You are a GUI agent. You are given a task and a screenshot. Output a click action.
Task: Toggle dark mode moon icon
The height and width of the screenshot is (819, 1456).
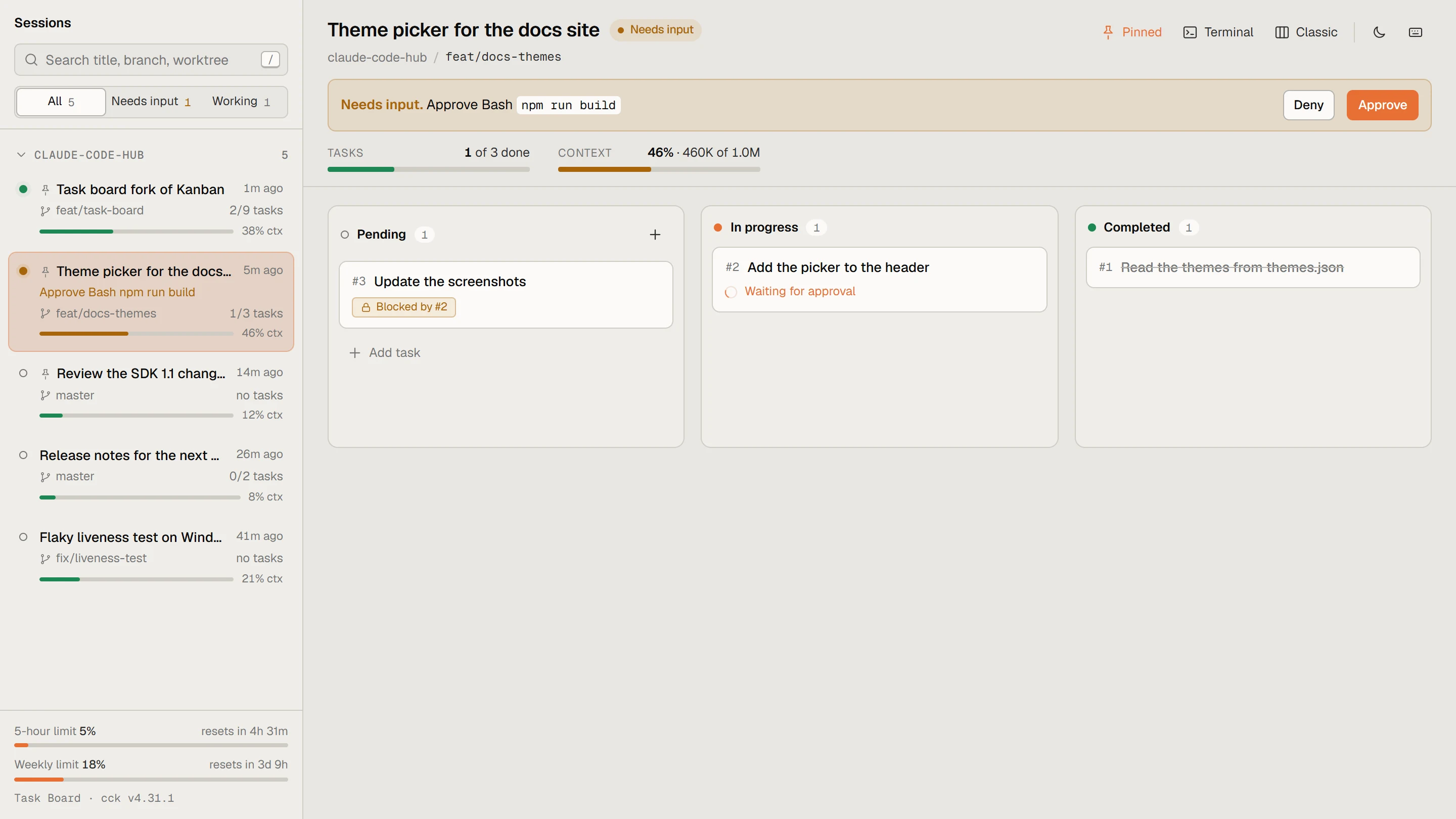click(x=1379, y=32)
